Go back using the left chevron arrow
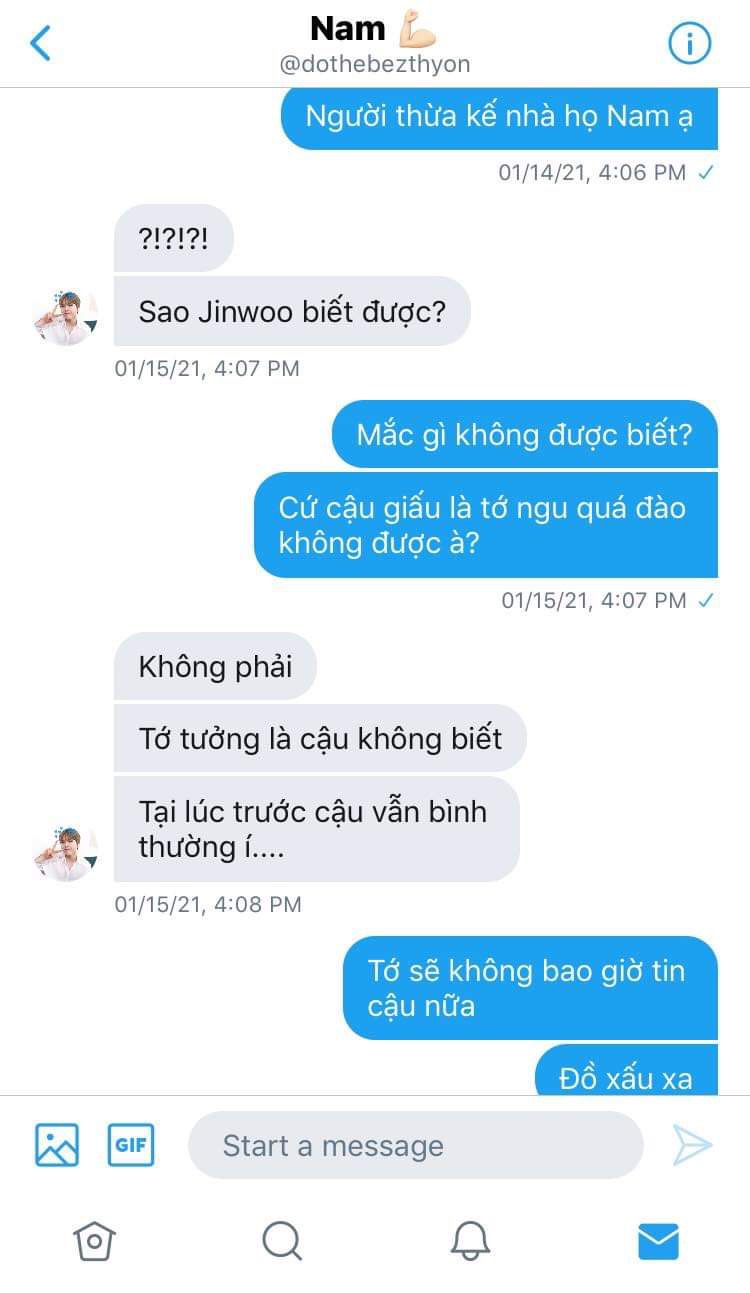Screen dimensions: 750x1293 click(40, 43)
